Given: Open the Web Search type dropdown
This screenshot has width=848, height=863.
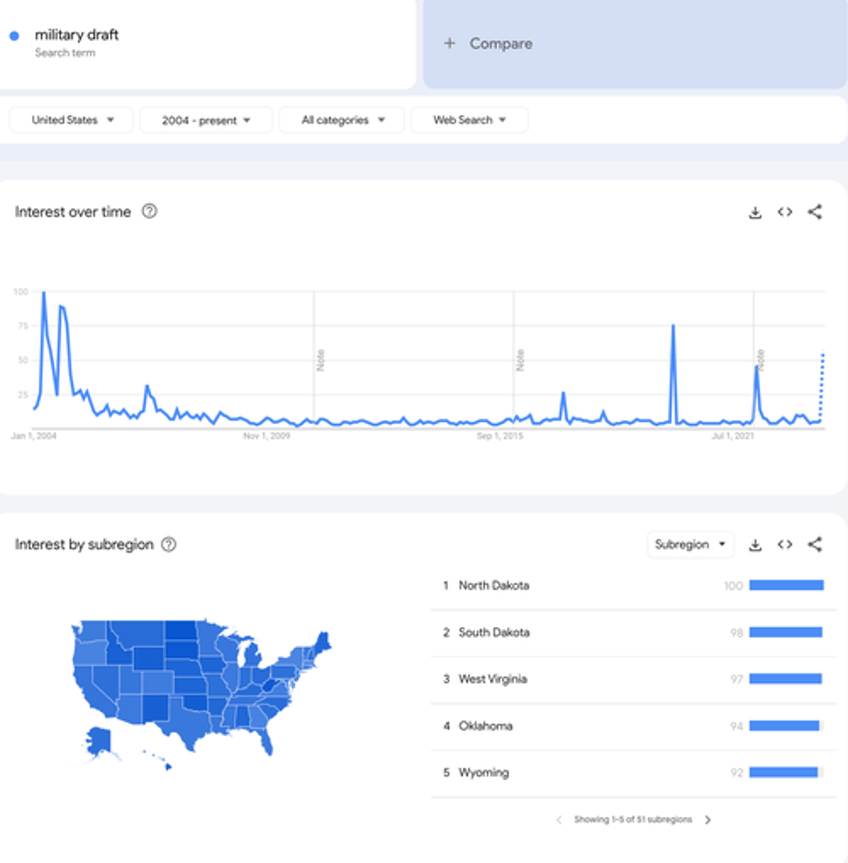Looking at the screenshot, I should [469, 120].
